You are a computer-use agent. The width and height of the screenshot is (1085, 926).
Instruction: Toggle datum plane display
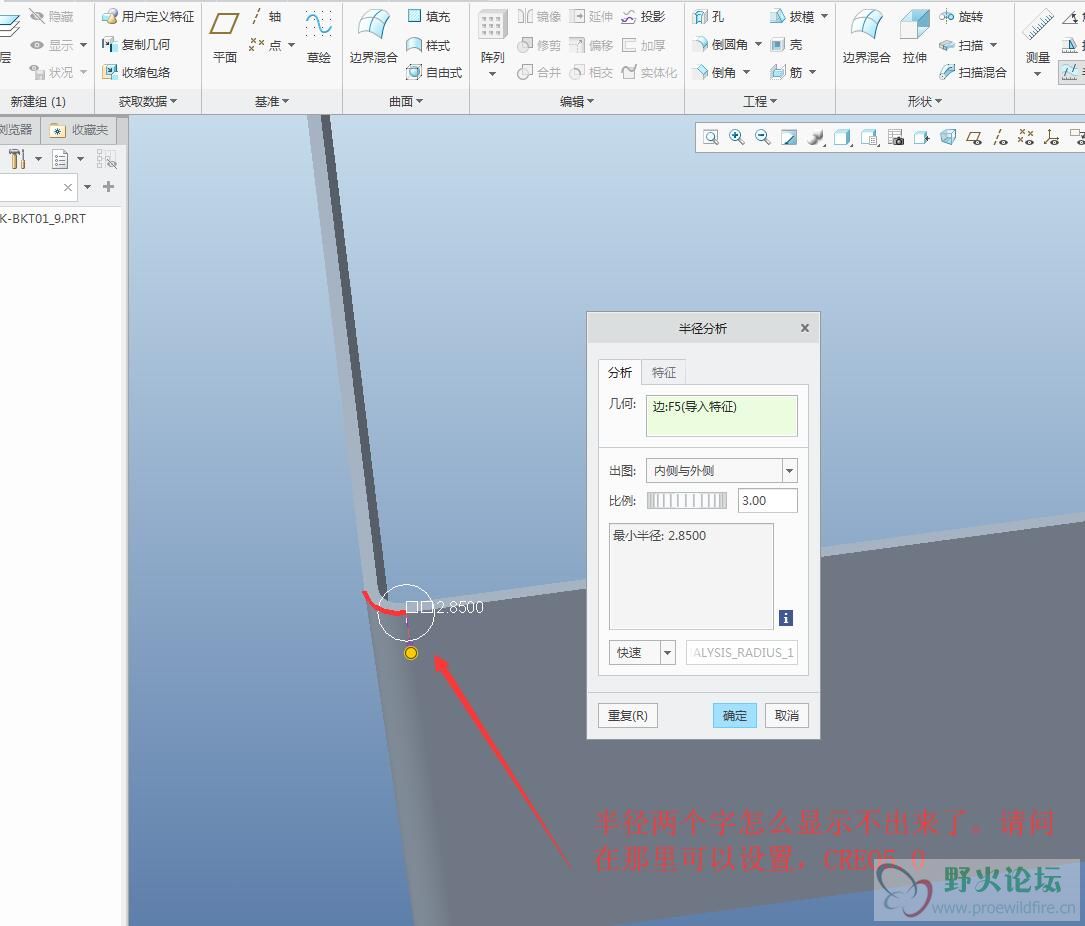coord(974,137)
